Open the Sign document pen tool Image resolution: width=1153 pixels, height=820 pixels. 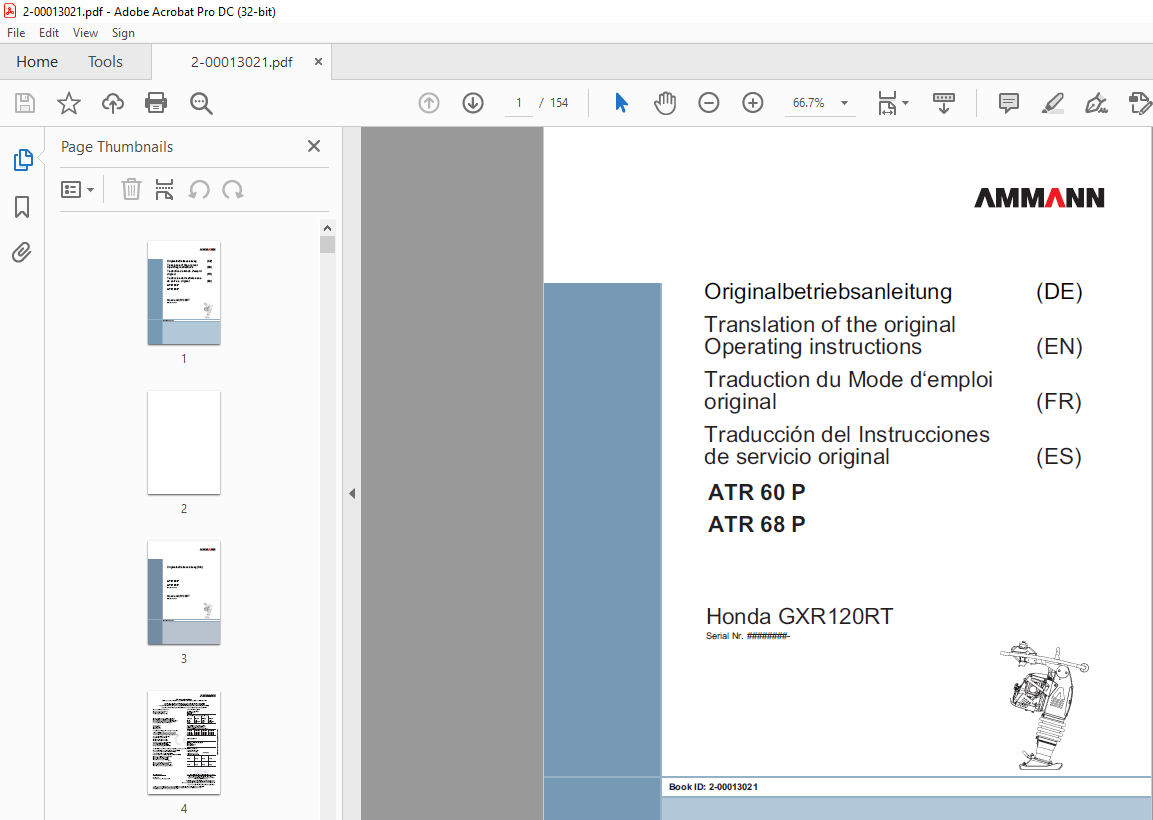[x=1096, y=103]
